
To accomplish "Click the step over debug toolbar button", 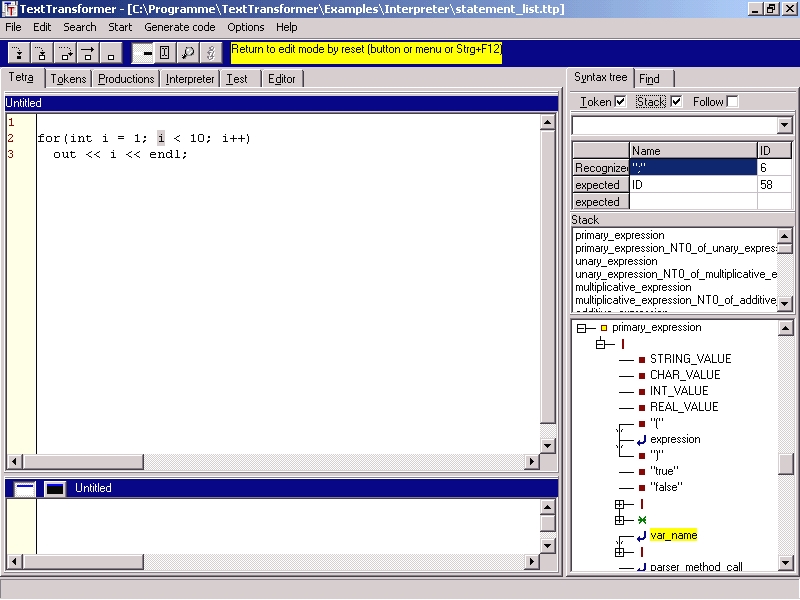I will click(42, 53).
